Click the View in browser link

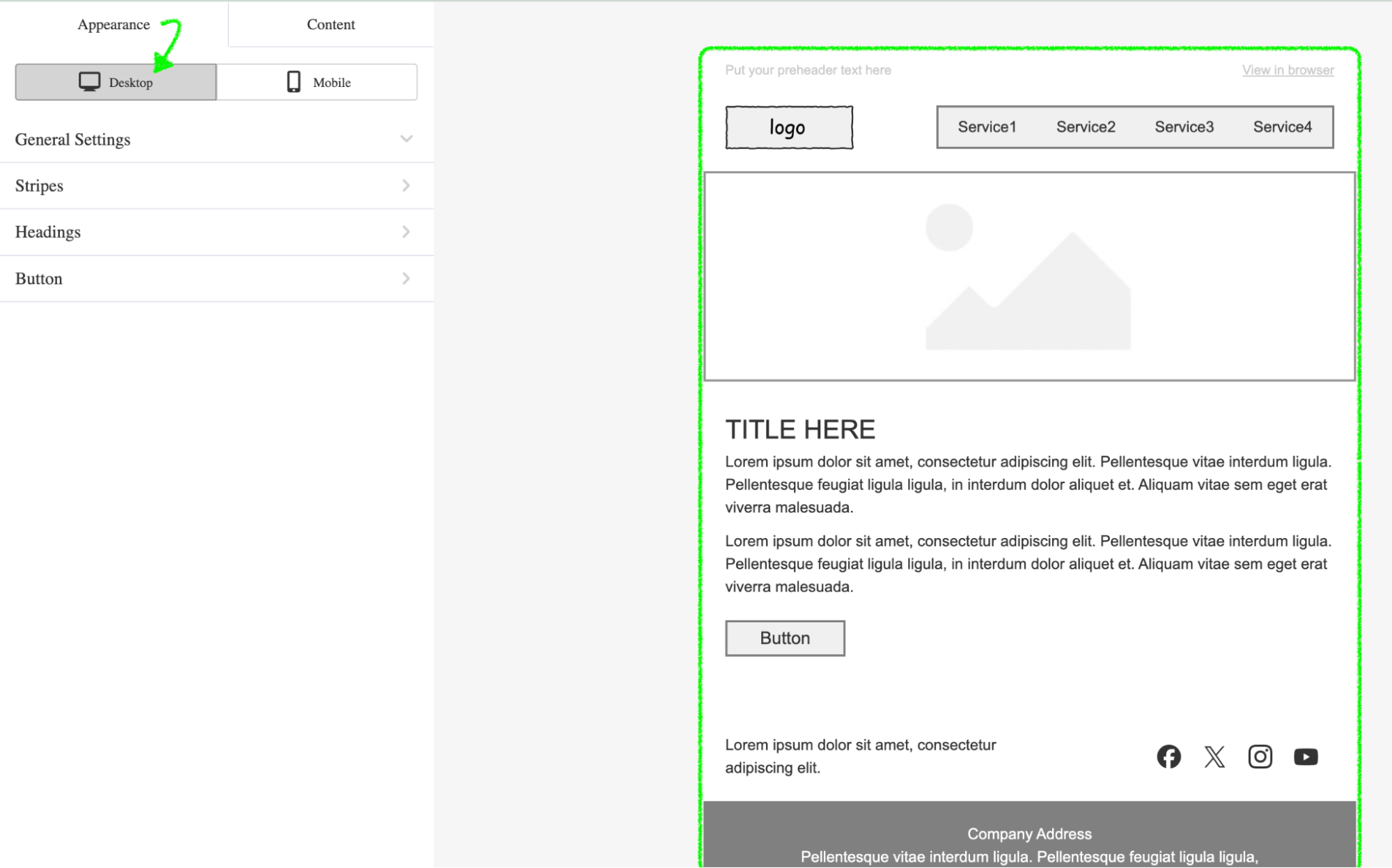point(1288,70)
